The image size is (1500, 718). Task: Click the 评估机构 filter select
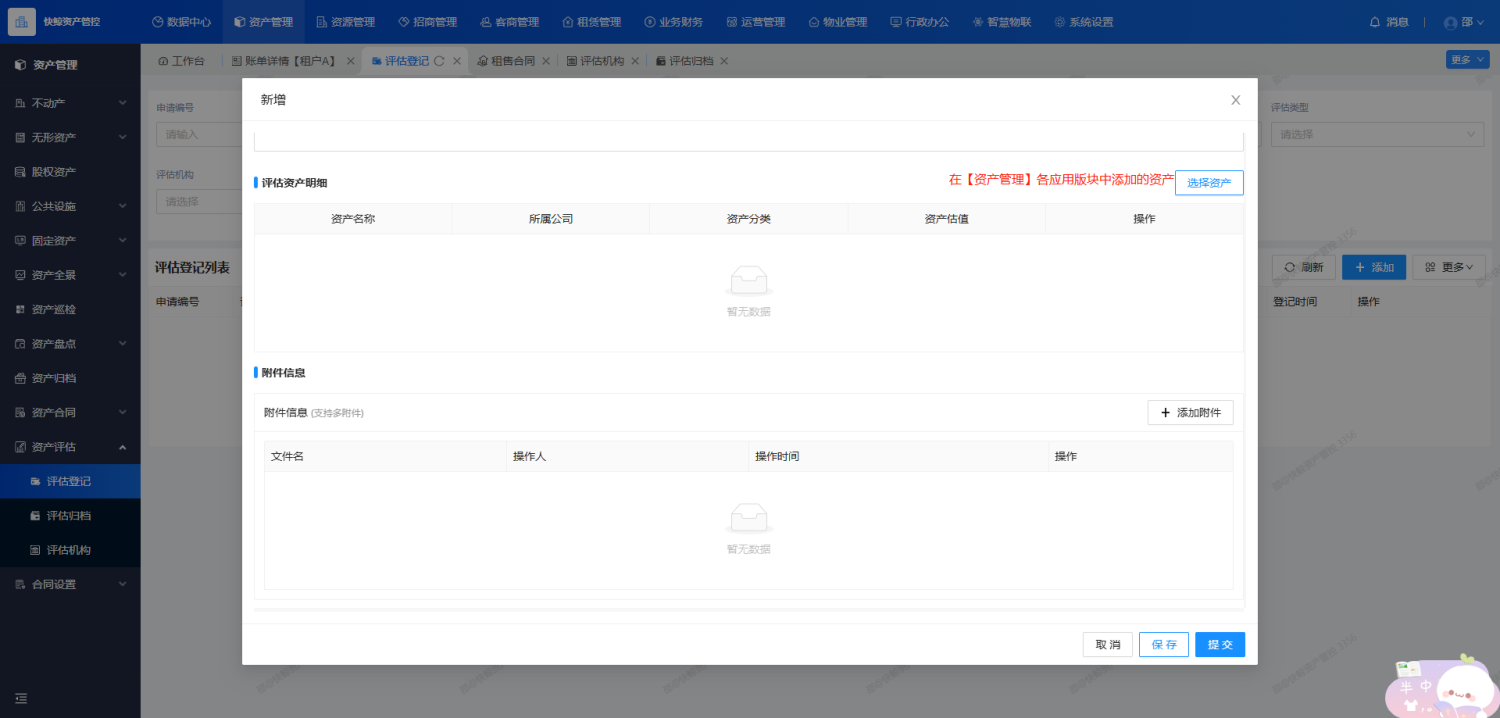click(x=199, y=201)
